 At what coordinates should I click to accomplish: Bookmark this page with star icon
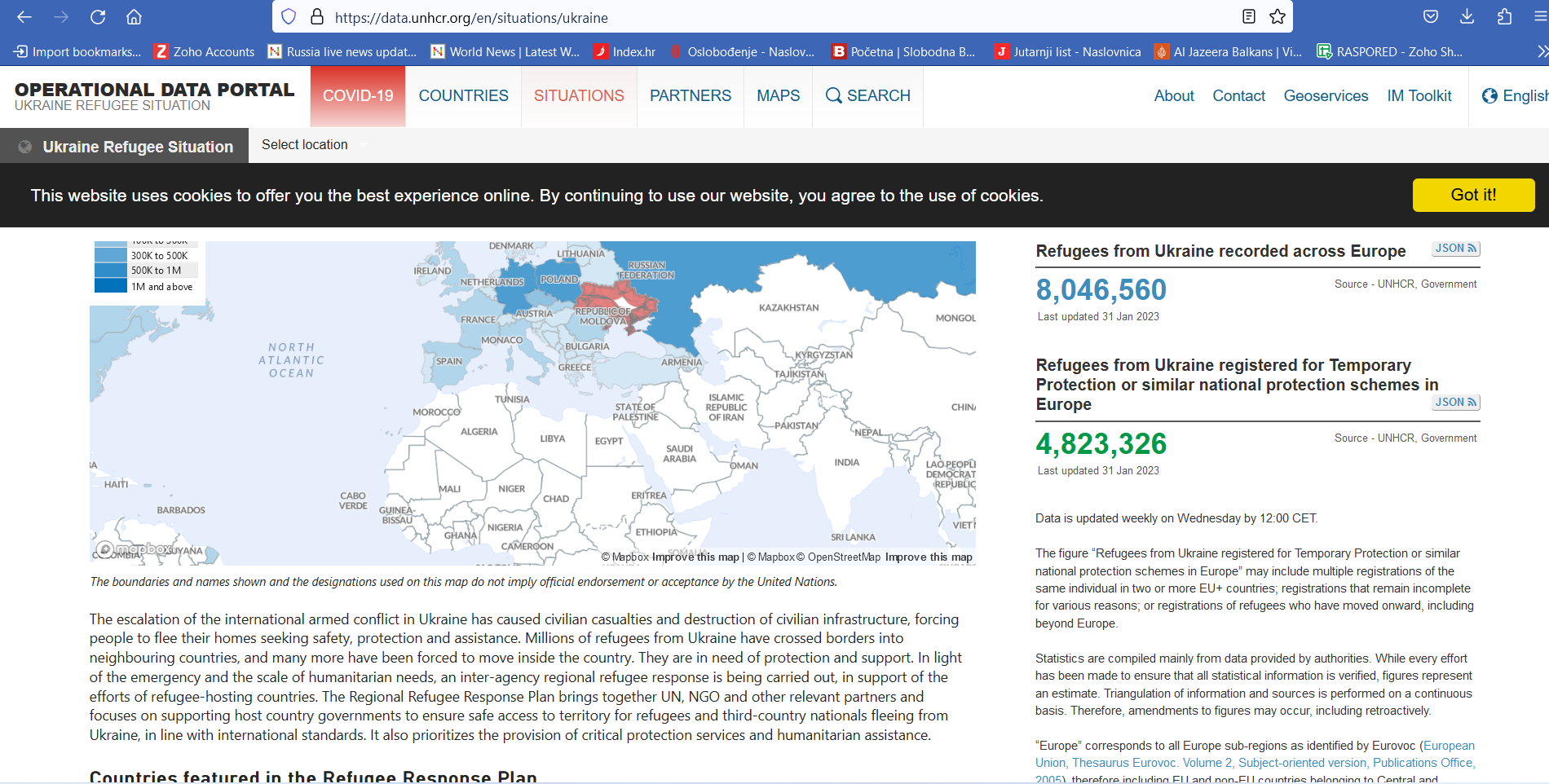pos(1278,17)
